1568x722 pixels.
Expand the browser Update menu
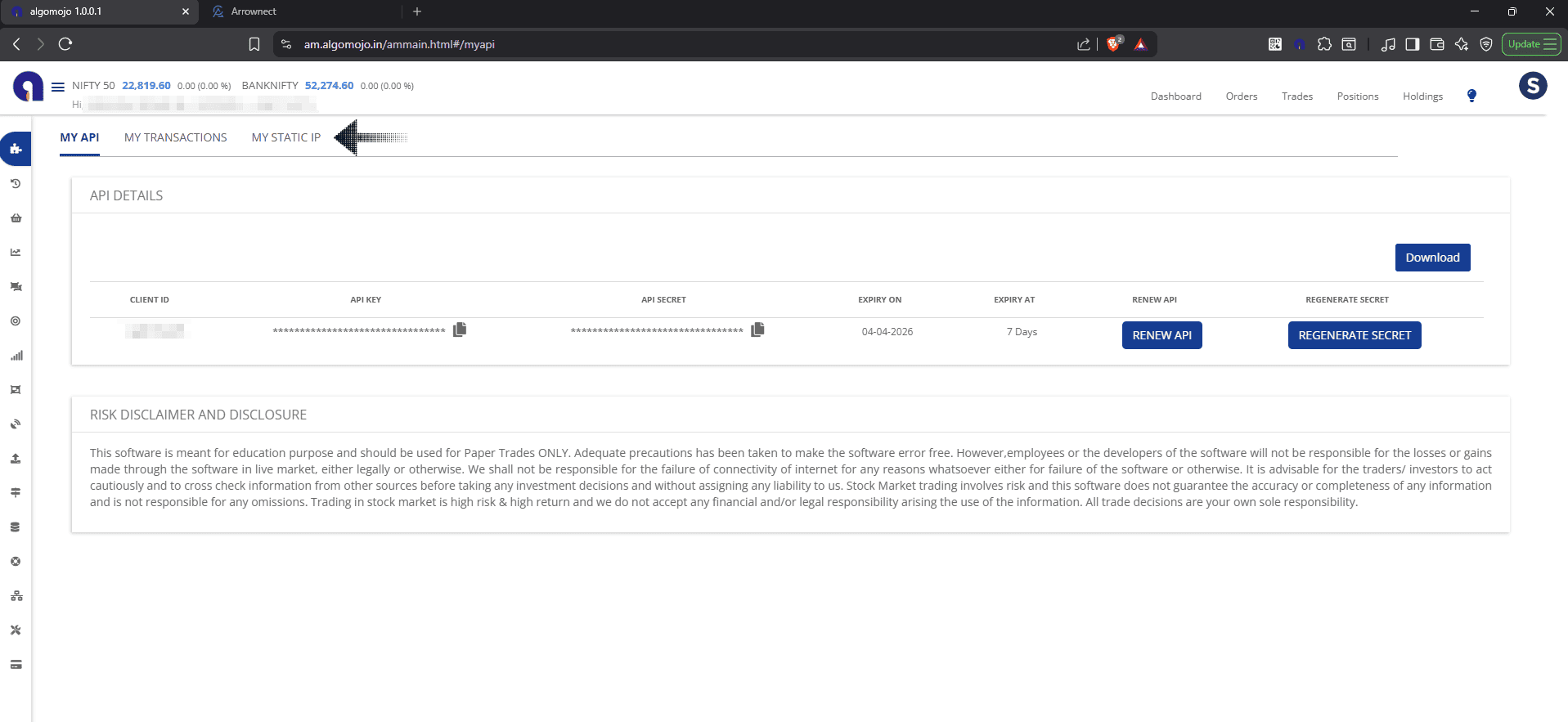tap(1531, 44)
